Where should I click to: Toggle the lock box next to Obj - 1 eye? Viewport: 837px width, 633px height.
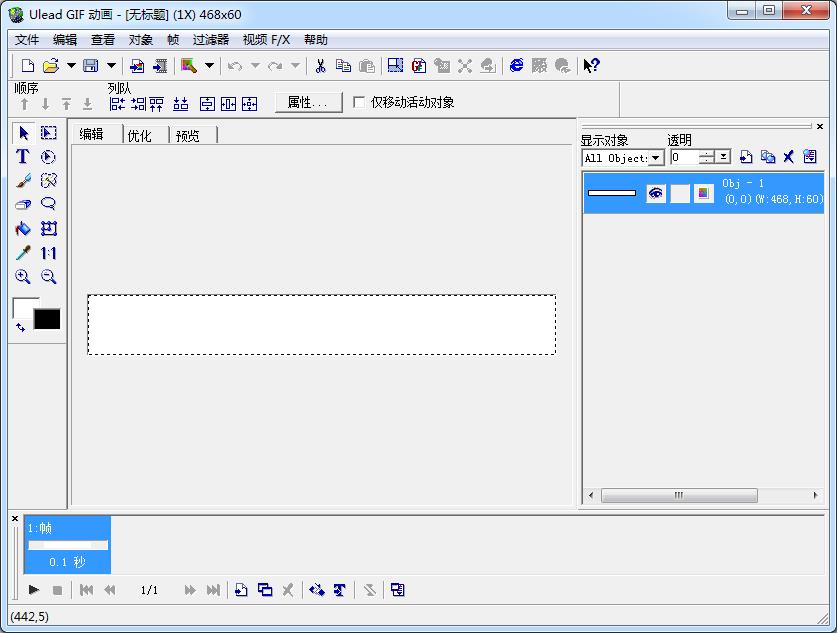pyautogui.click(x=680, y=194)
